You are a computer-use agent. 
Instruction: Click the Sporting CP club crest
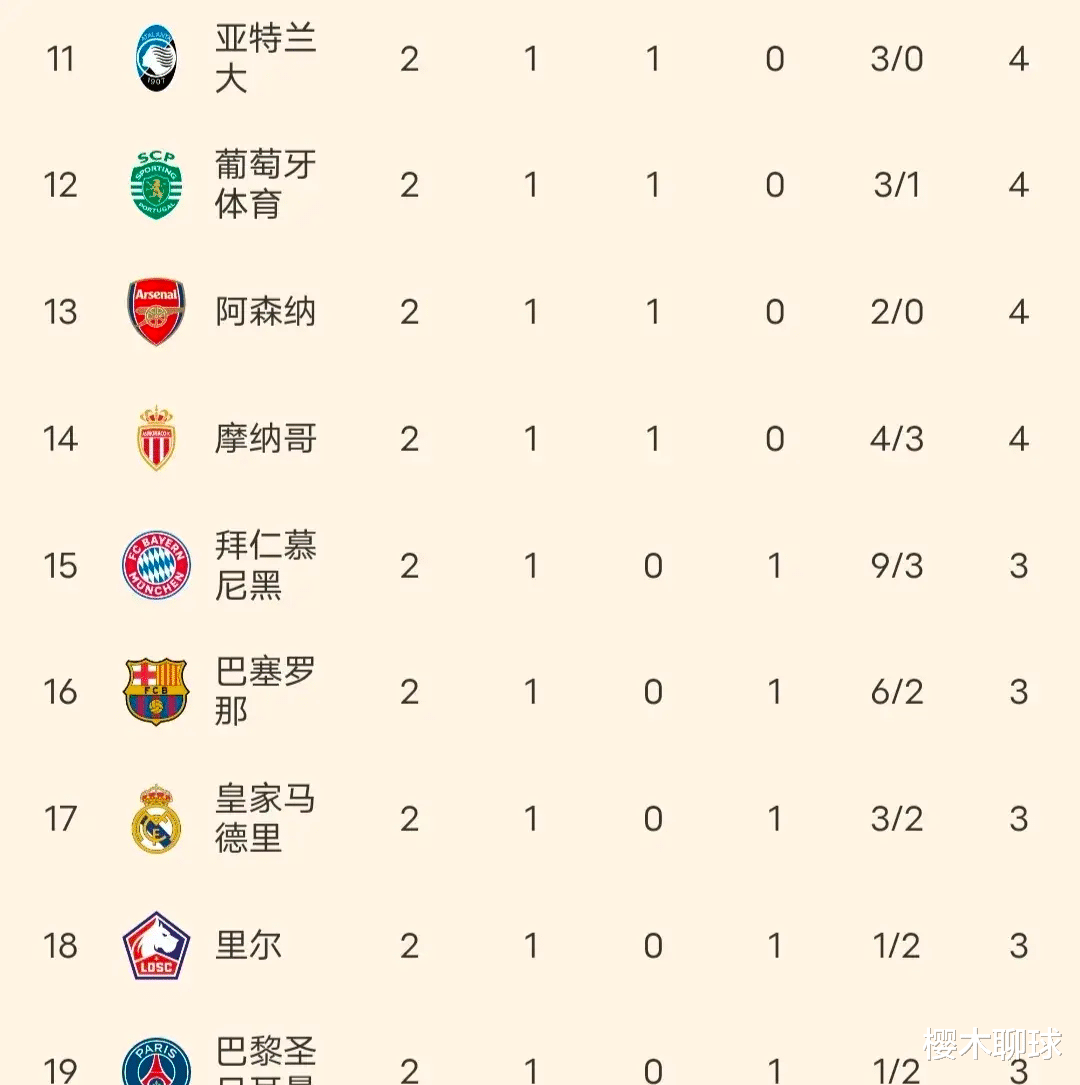click(x=157, y=186)
